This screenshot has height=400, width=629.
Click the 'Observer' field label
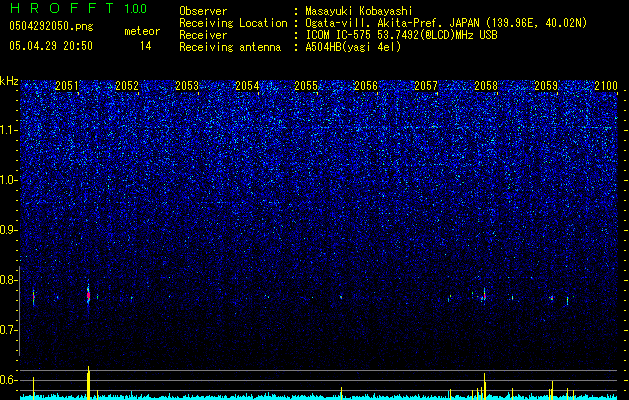[203, 11]
